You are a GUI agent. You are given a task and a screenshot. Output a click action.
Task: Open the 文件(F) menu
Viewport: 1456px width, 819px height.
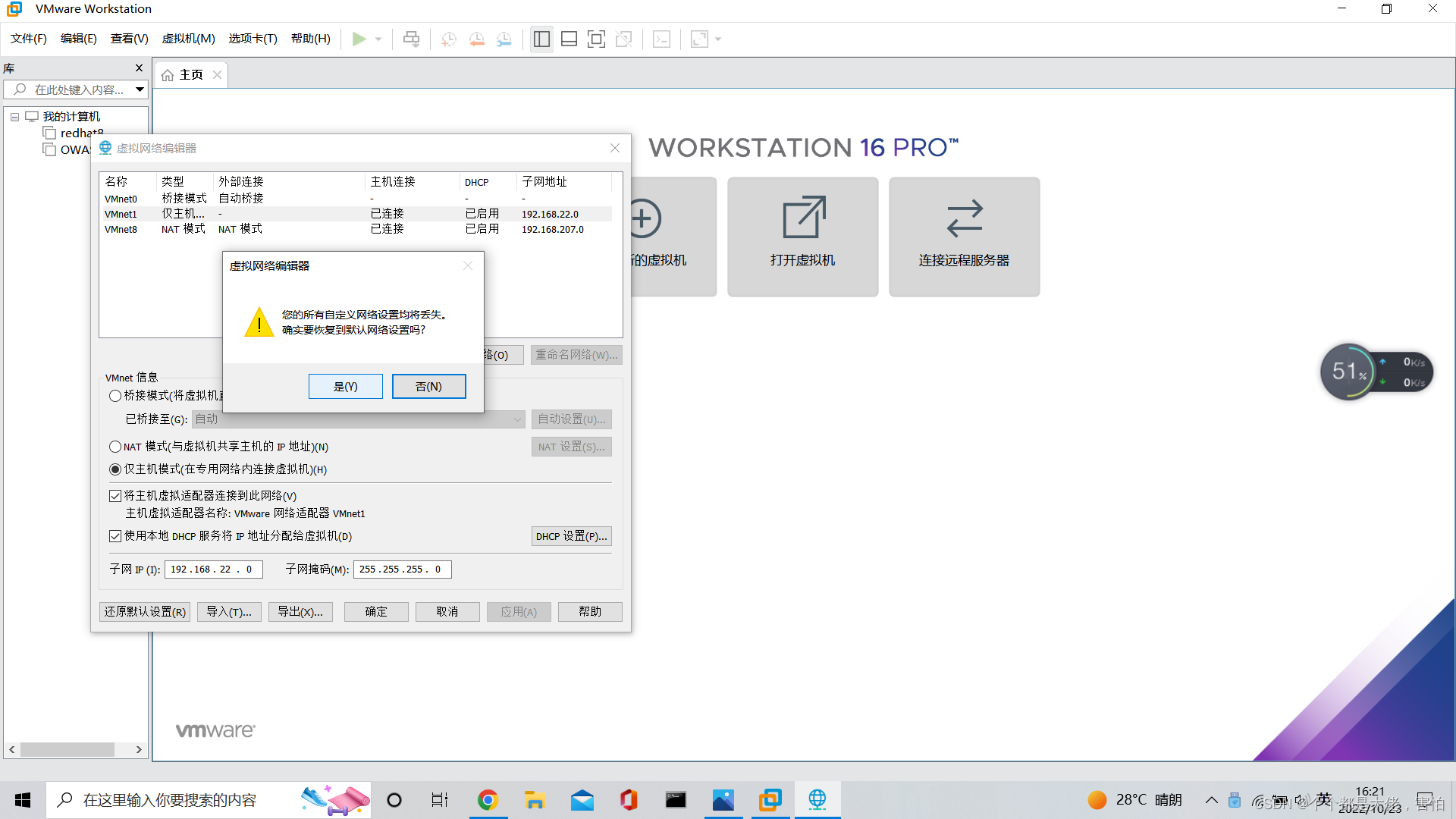point(29,39)
